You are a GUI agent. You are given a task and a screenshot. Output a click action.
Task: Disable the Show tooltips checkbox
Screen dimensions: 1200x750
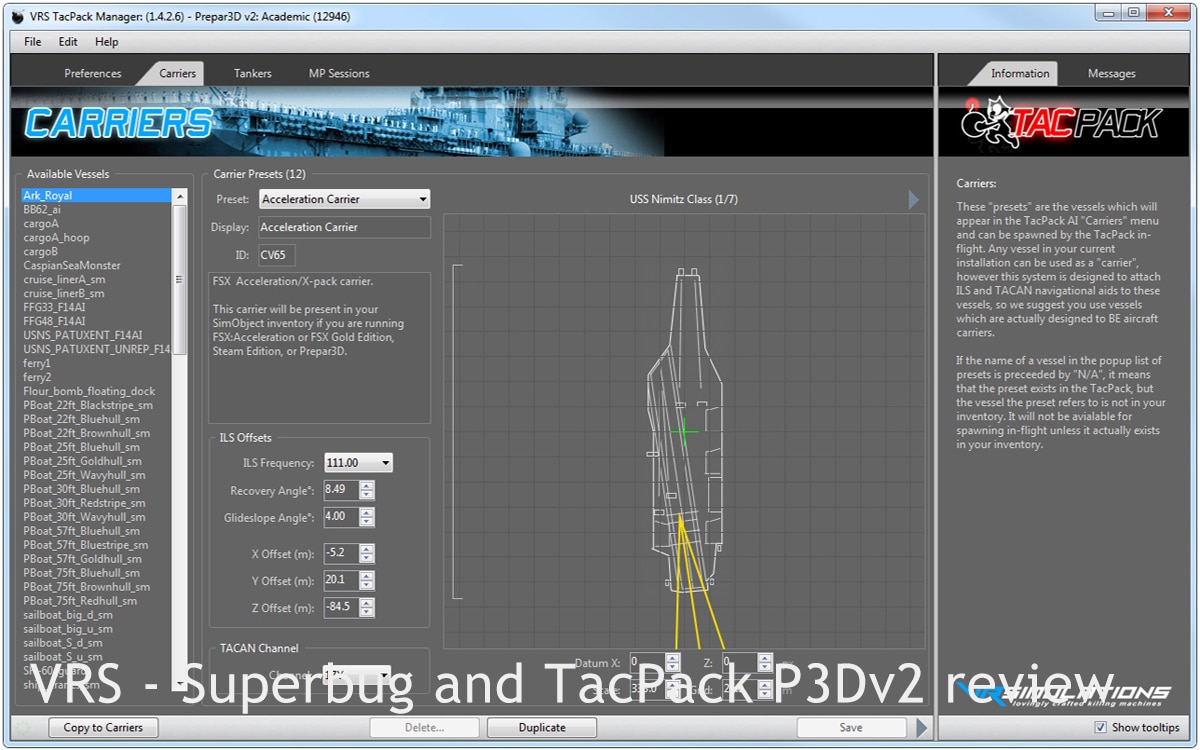pyautogui.click(x=1101, y=728)
